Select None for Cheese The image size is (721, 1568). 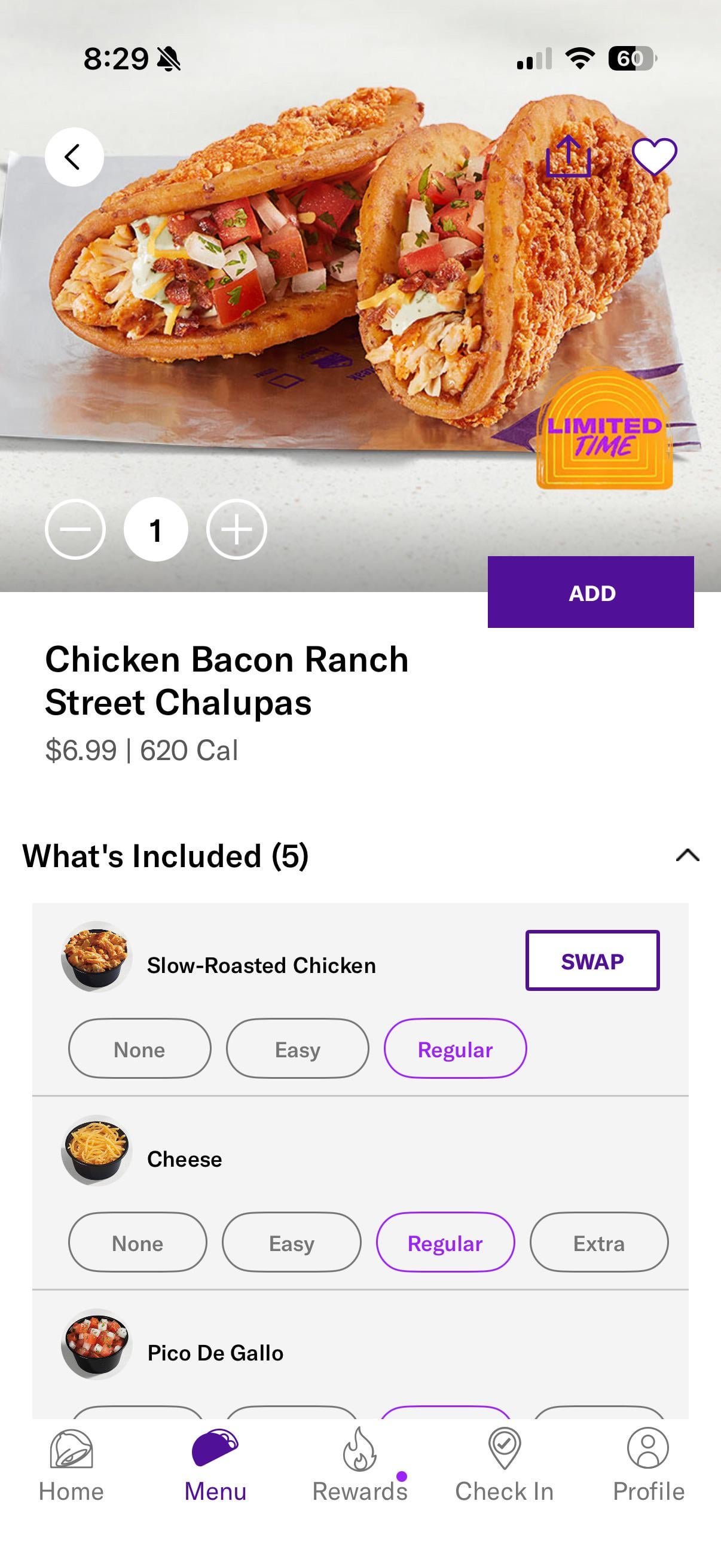[138, 1242]
